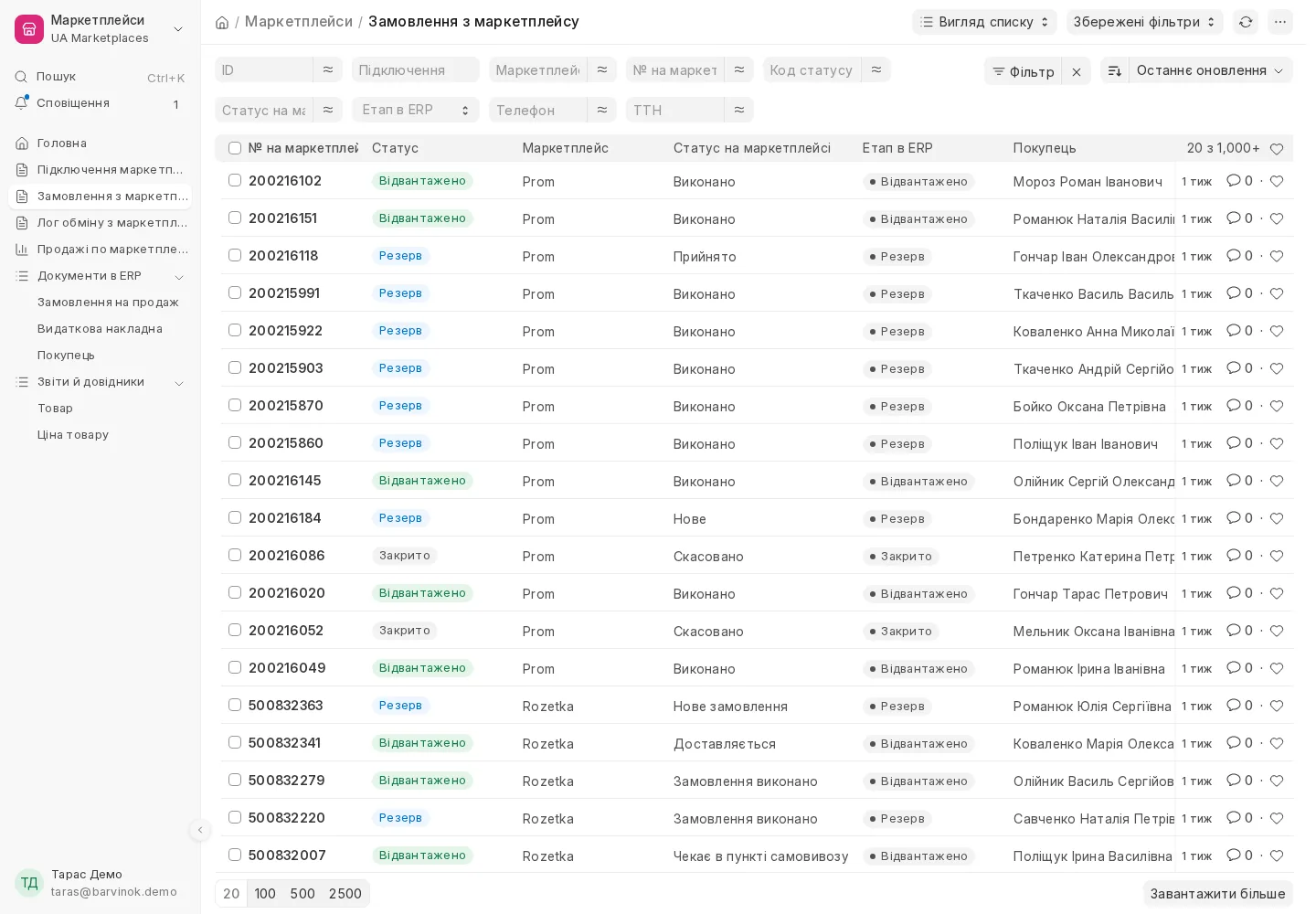Toggle the select-all checkbox in header
This screenshot has height=914, width=1316.
tap(235, 148)
